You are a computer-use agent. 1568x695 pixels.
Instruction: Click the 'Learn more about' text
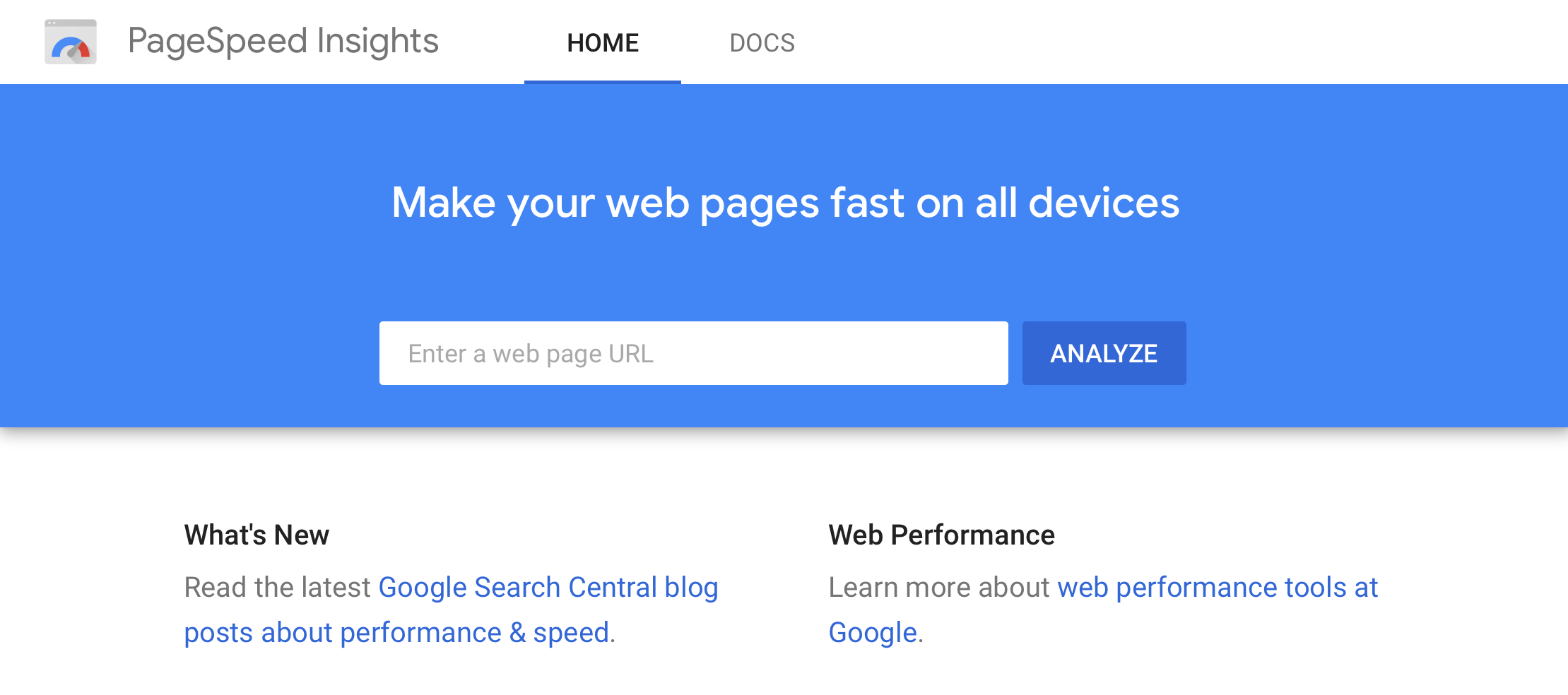tap(939, 588)
